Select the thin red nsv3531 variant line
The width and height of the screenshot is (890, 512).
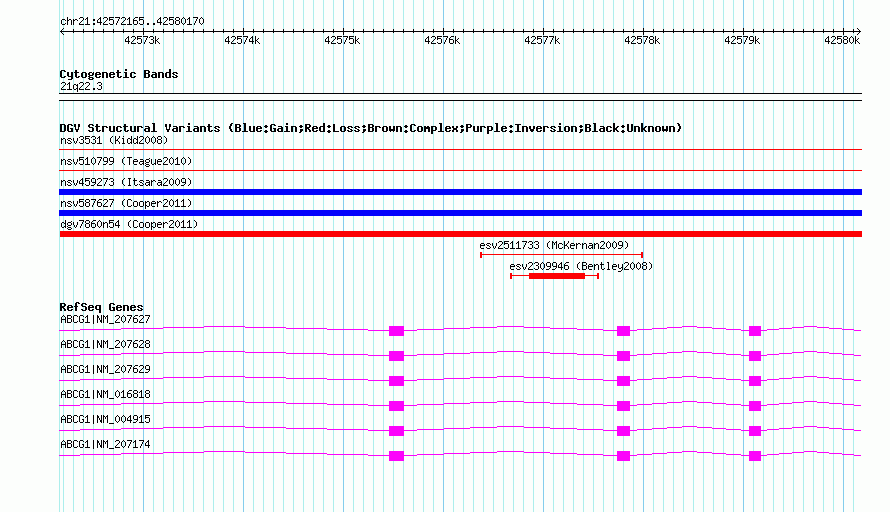point(460,150)
